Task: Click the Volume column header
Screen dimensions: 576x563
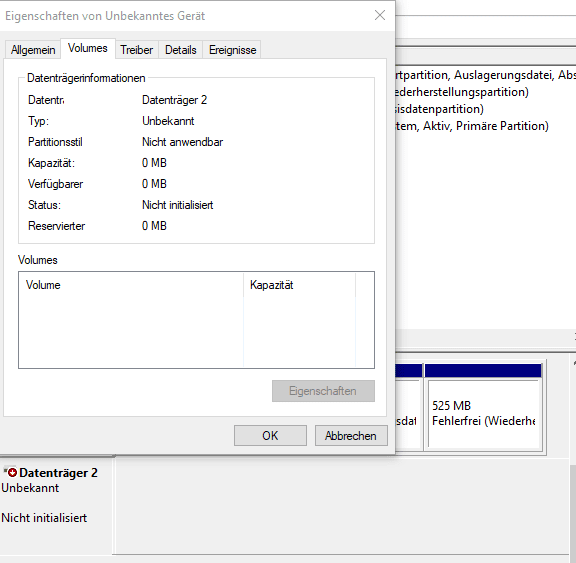Action: click(131, 285)
